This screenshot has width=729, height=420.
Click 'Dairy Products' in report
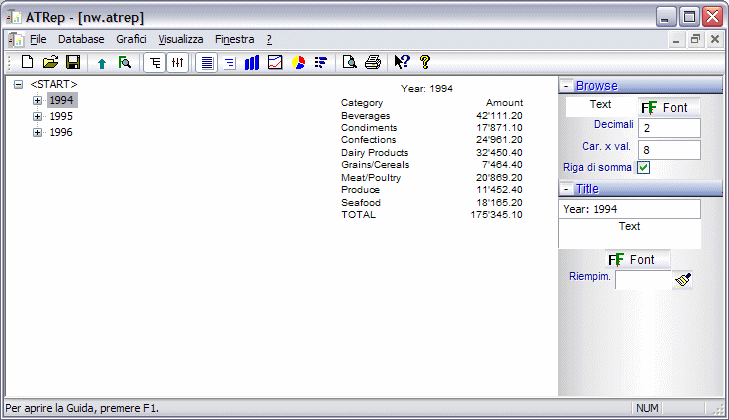tap(374, 153)
